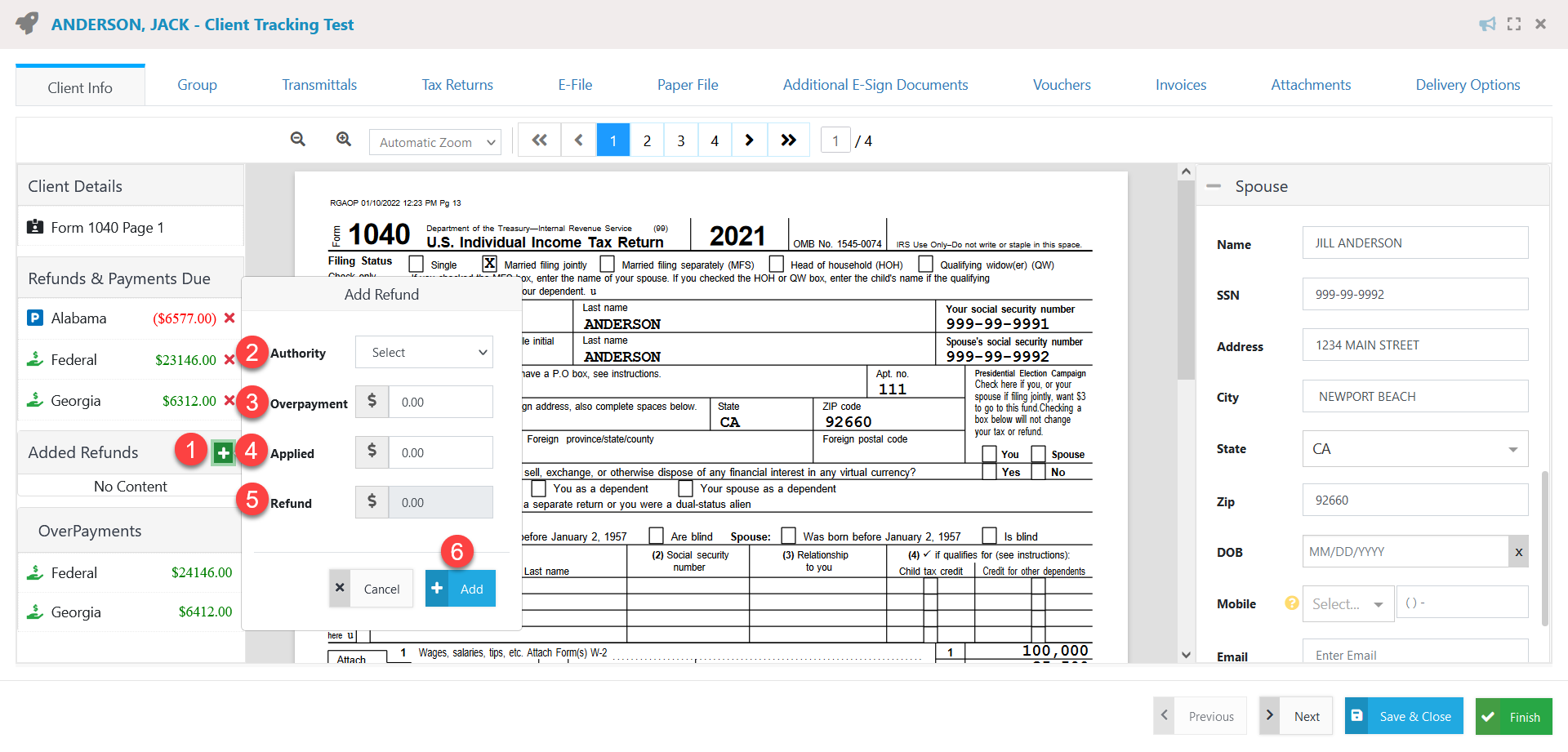The image size is (1568, 752).
Task: Go to page 4 of the document
Action: [x=715, y=140]
